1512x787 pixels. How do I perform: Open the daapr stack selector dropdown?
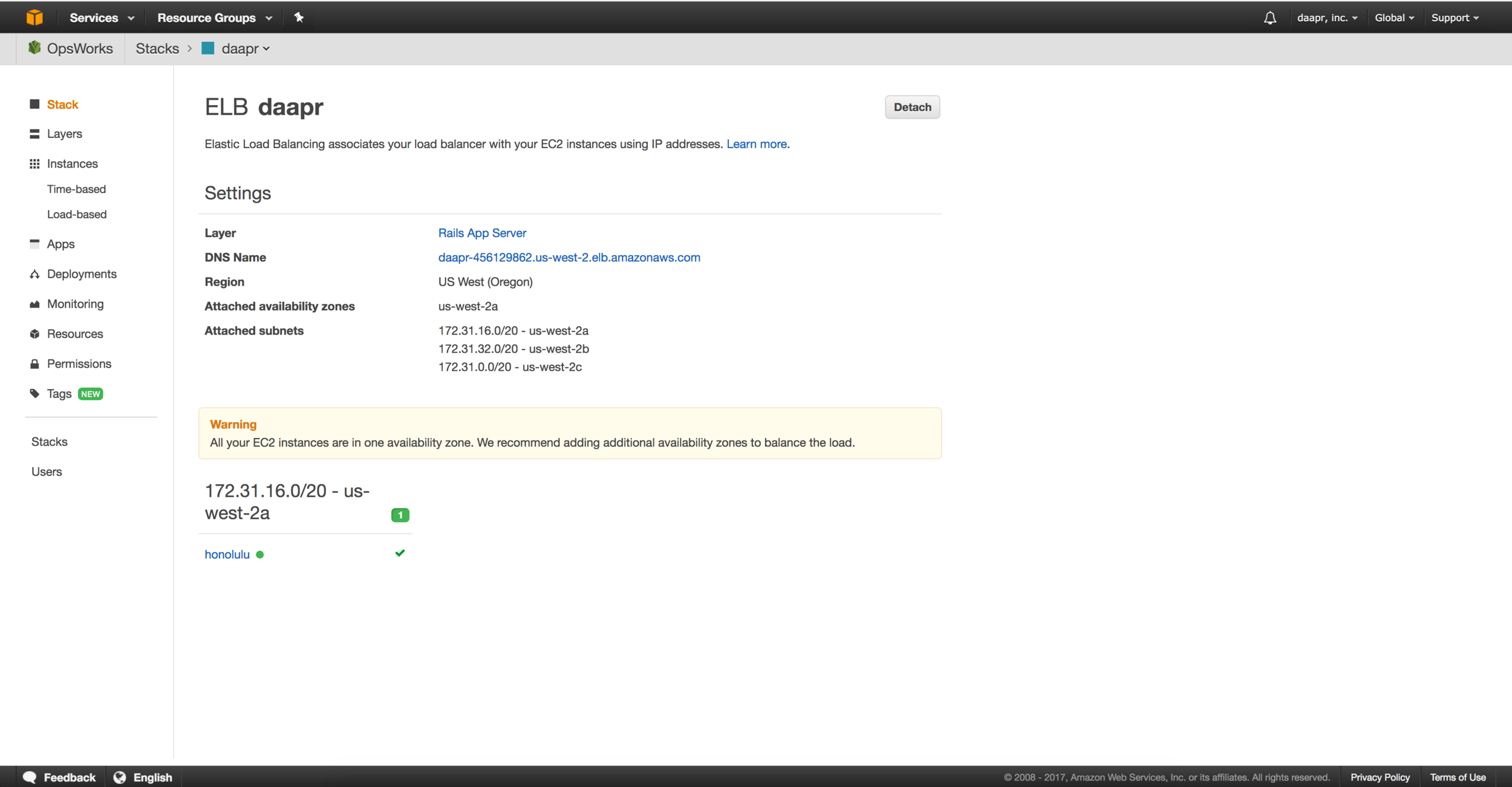click(x=246, y=48)
